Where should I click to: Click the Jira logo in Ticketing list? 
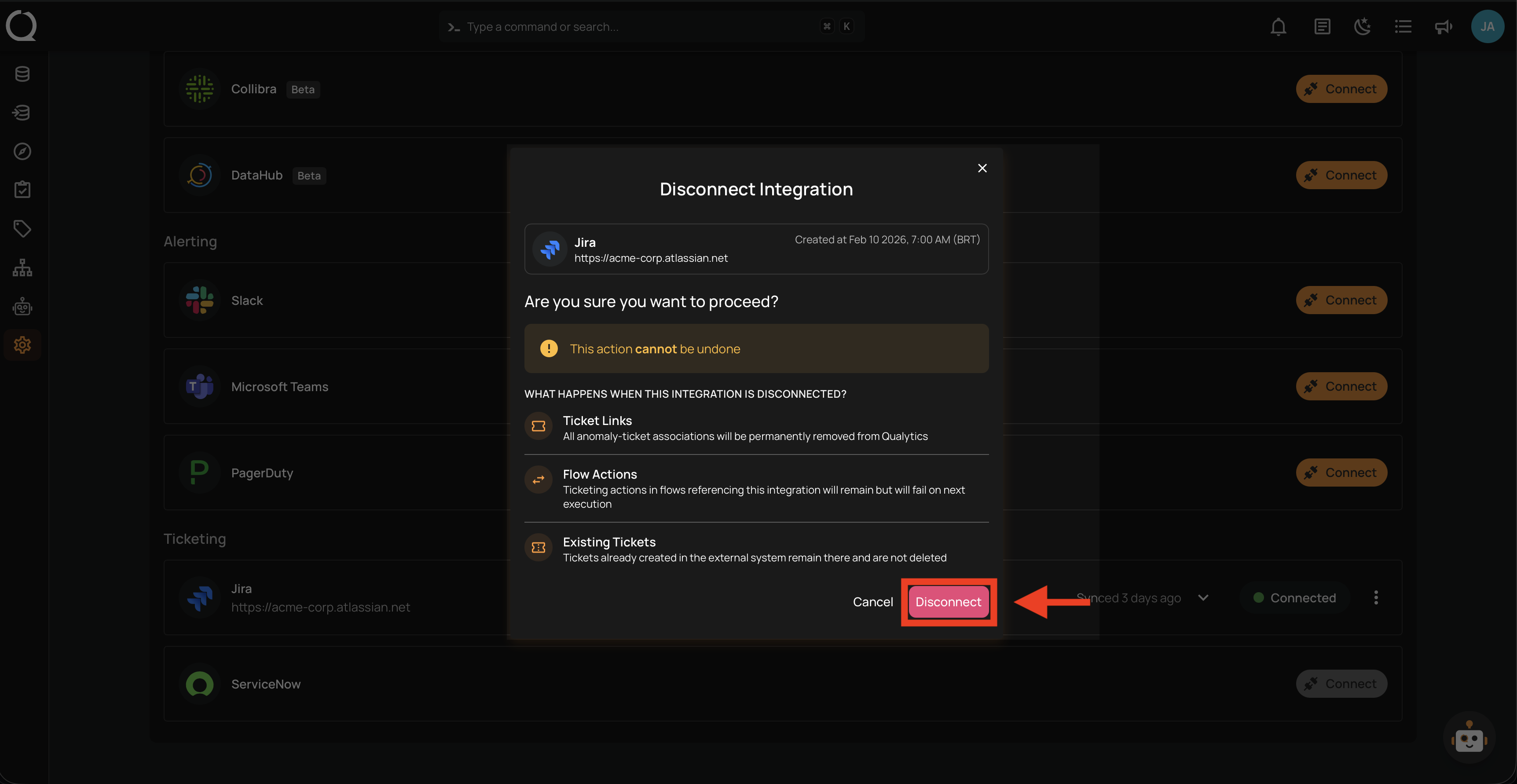tap(200, 598)
